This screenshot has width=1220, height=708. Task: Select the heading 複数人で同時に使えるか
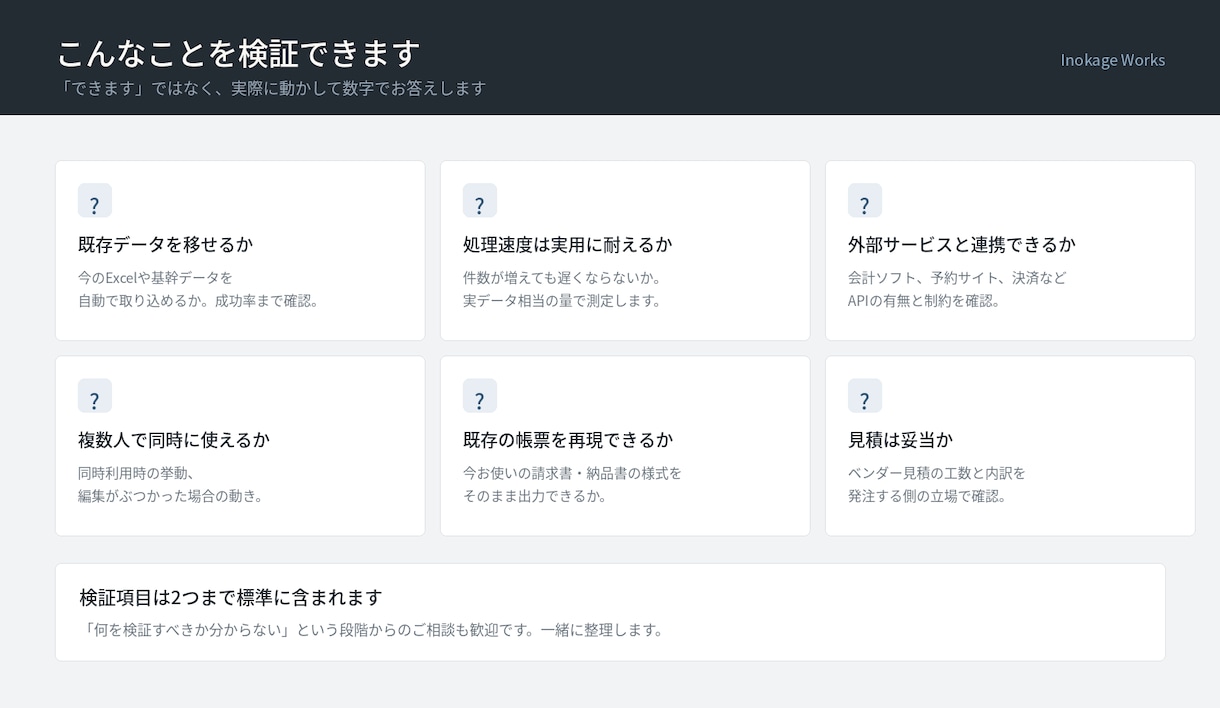(174, 440)
